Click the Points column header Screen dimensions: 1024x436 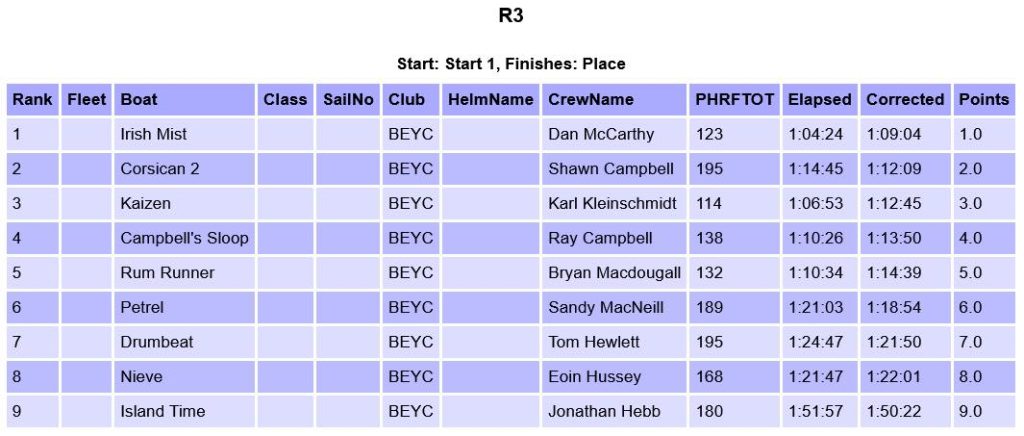coord(983,100)
